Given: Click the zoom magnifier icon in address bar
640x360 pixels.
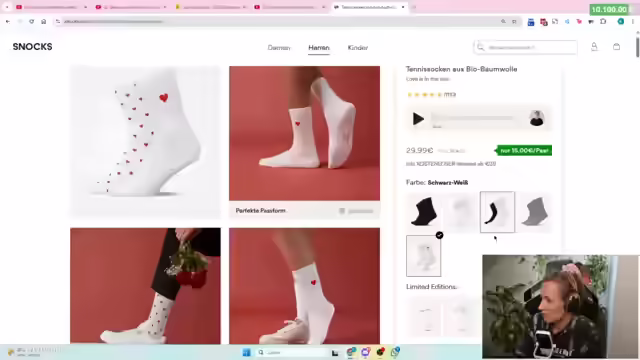Looking at the screenshot, I should pos(503,21).
